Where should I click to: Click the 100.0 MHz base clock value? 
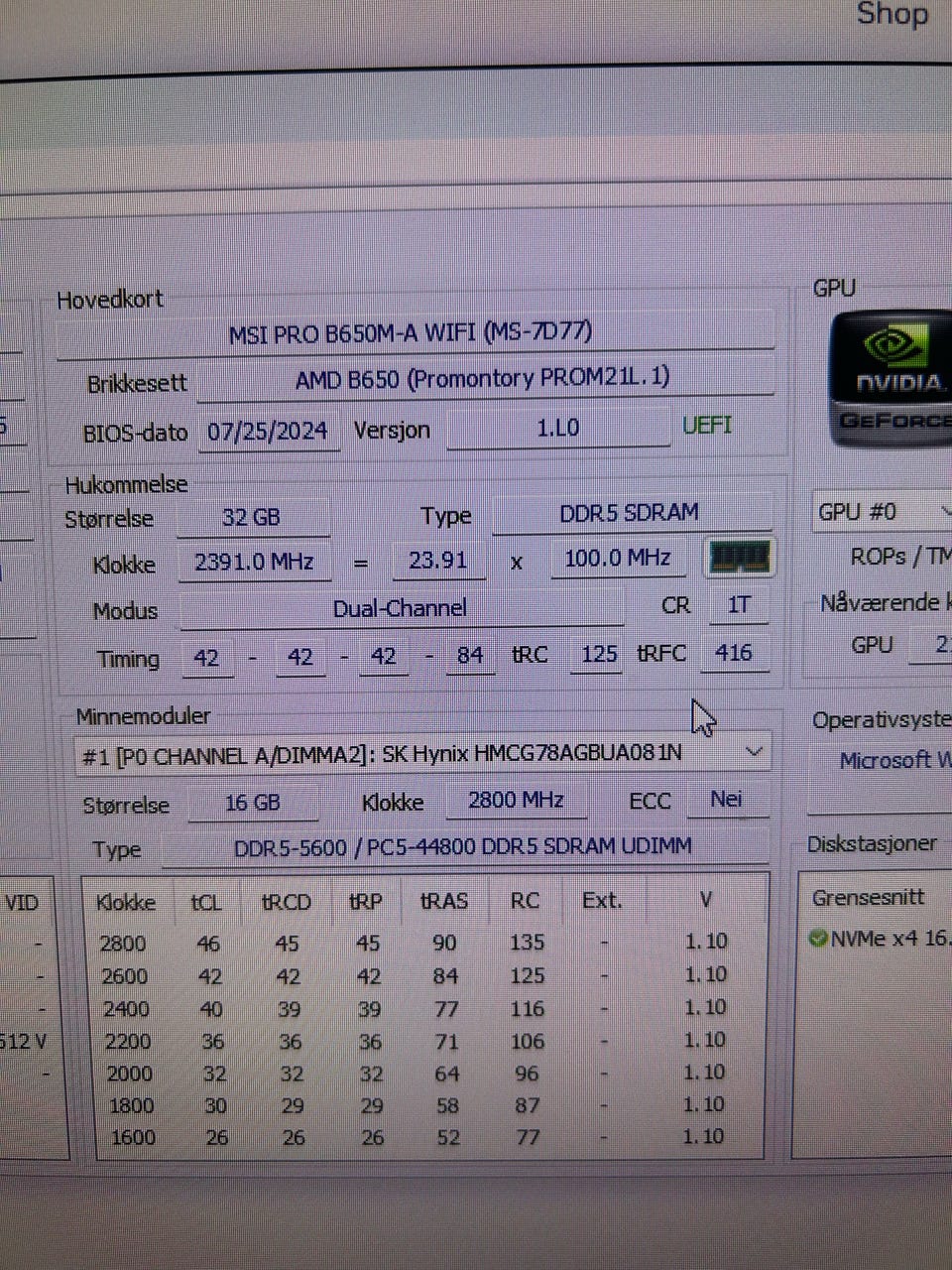click(x=618, y=558)
